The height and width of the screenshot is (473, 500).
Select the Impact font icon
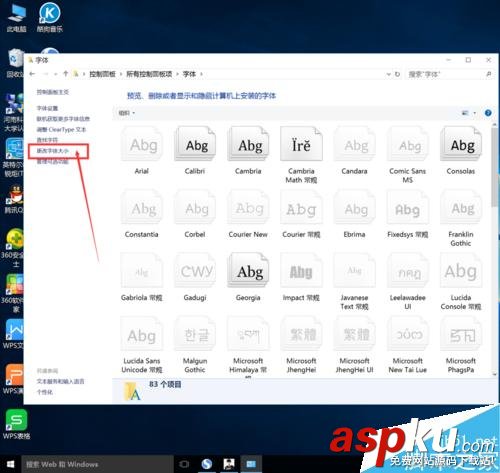(x=302, y=271)
